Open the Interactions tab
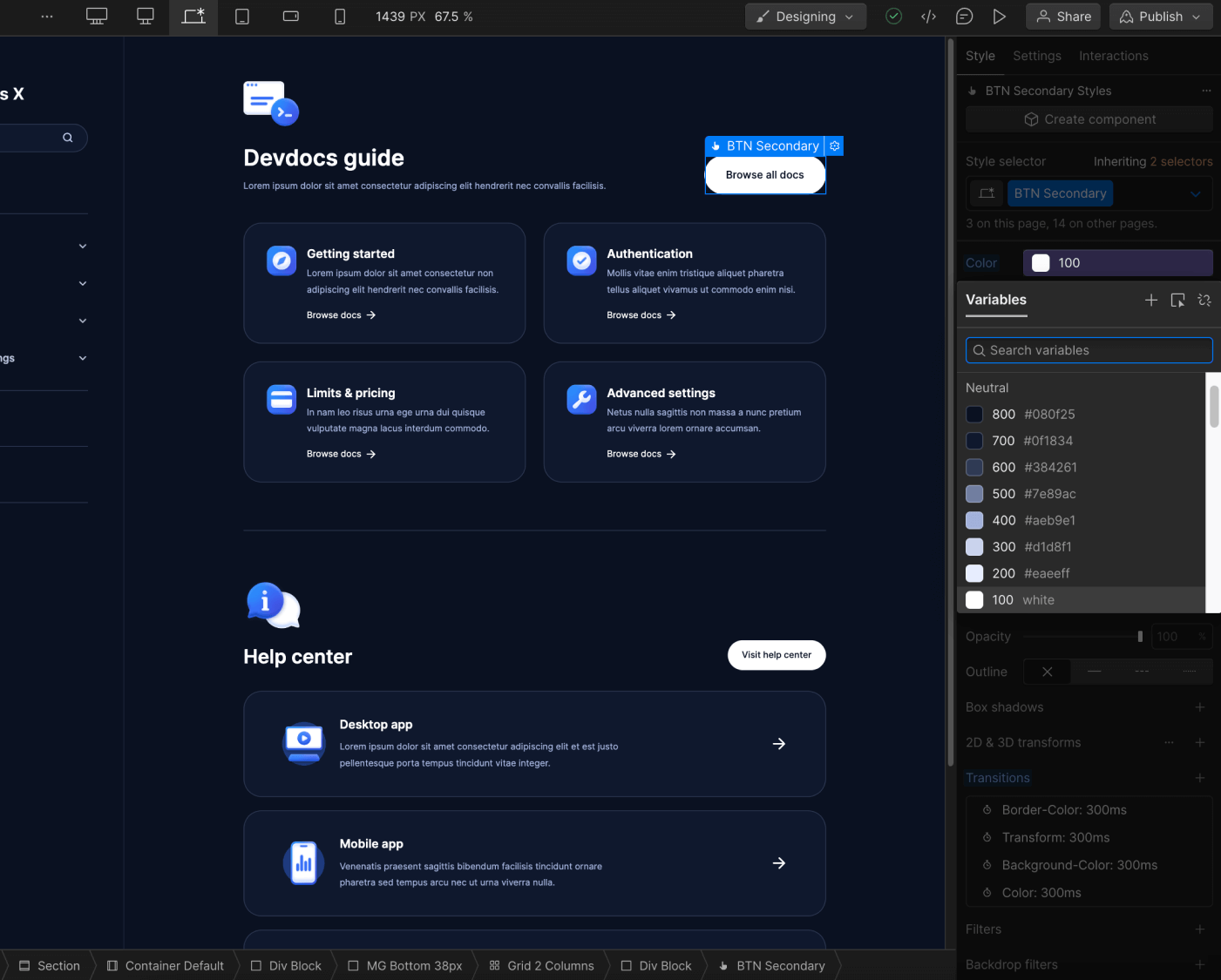The height and width of the screenshot is (980, 1221). (1113, 56)
